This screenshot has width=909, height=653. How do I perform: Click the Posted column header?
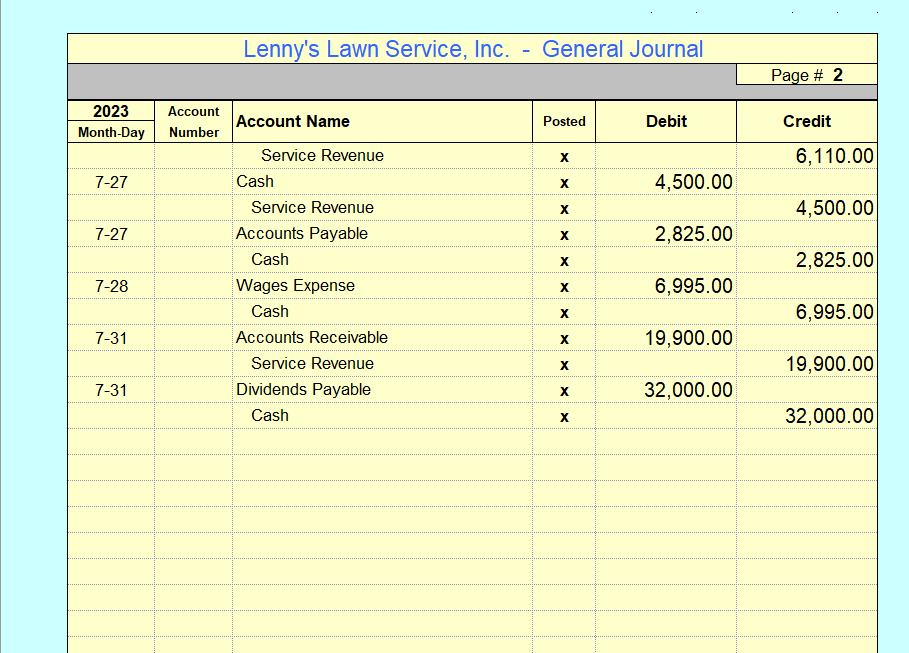[564, 121]
